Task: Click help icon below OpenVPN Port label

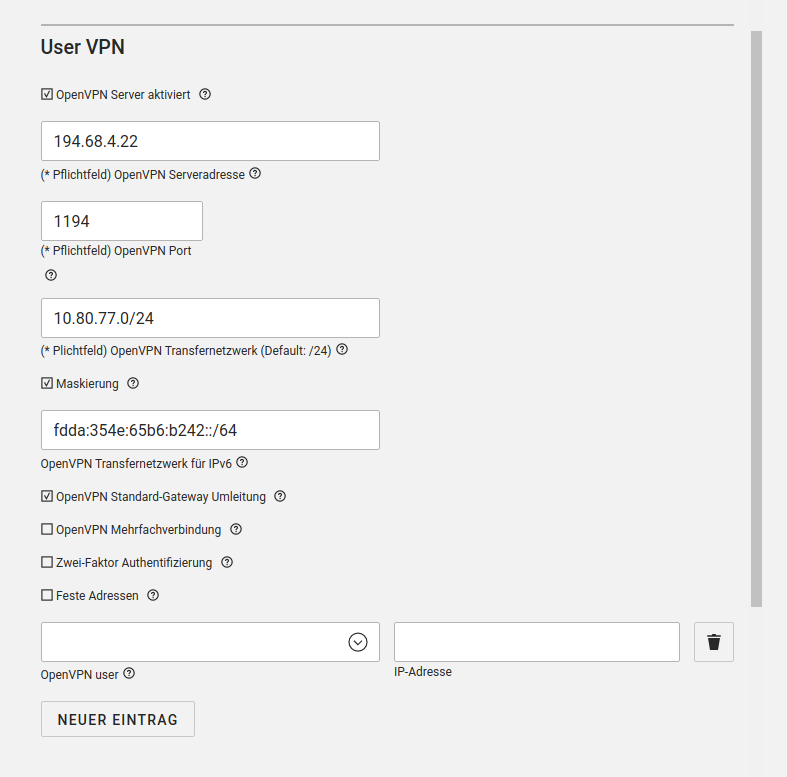Action: (51, 275)
